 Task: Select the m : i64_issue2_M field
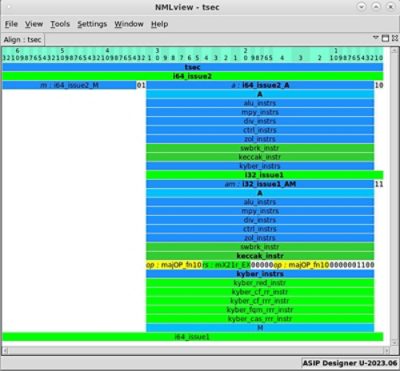coord(69,85)
